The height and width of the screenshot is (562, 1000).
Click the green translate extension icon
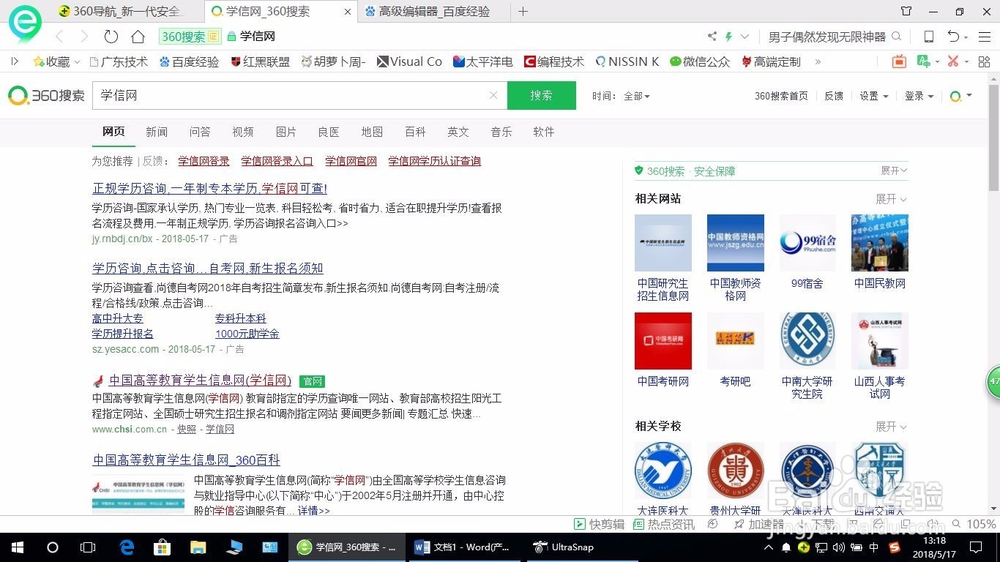click(923, 61)
